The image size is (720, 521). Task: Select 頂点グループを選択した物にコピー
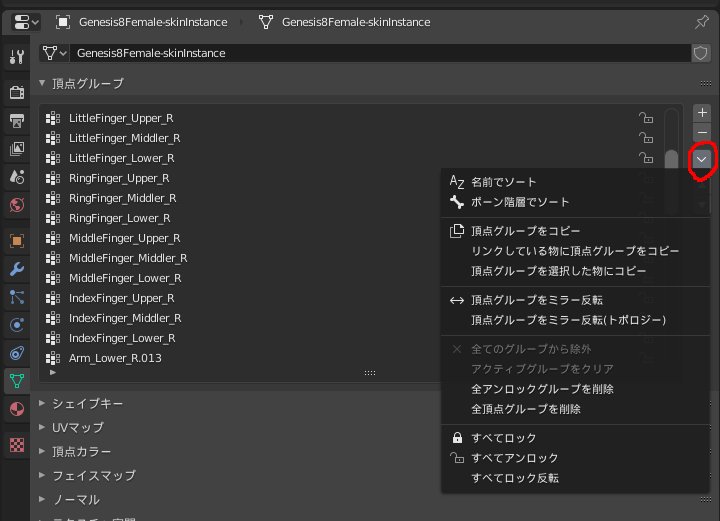point(575,271)
